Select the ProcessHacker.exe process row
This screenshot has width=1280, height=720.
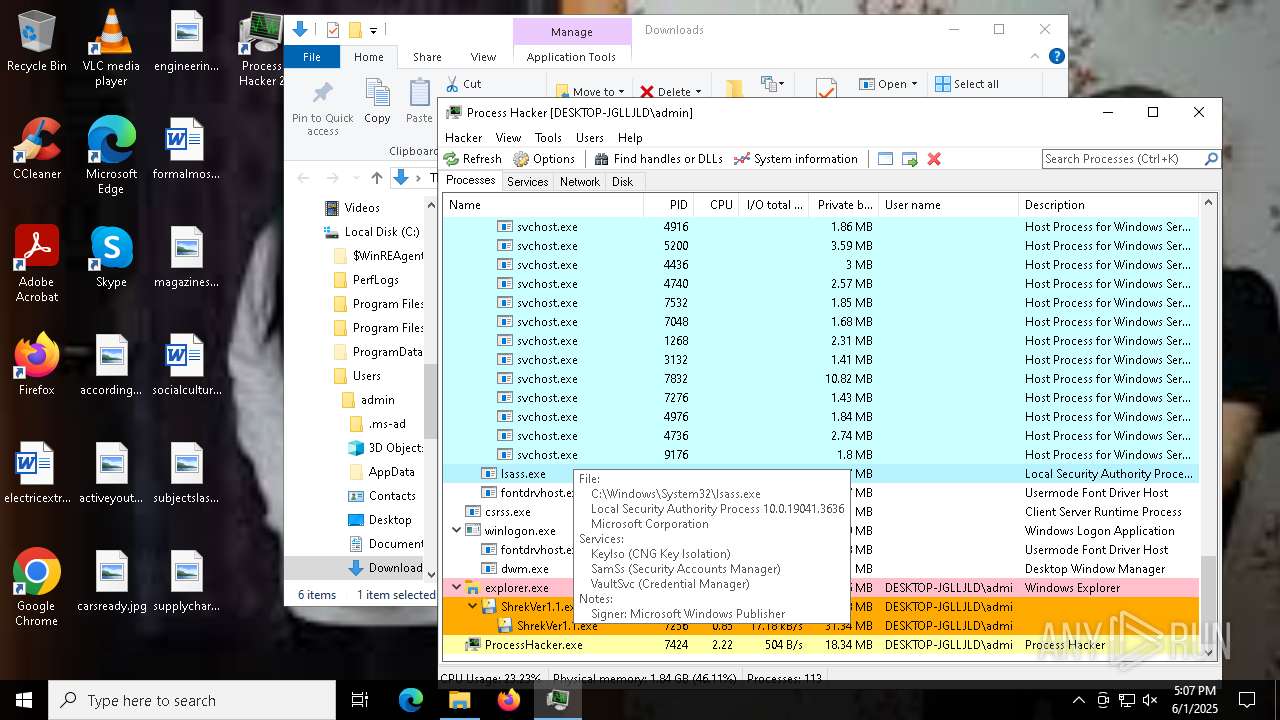[x=820, y=645]
